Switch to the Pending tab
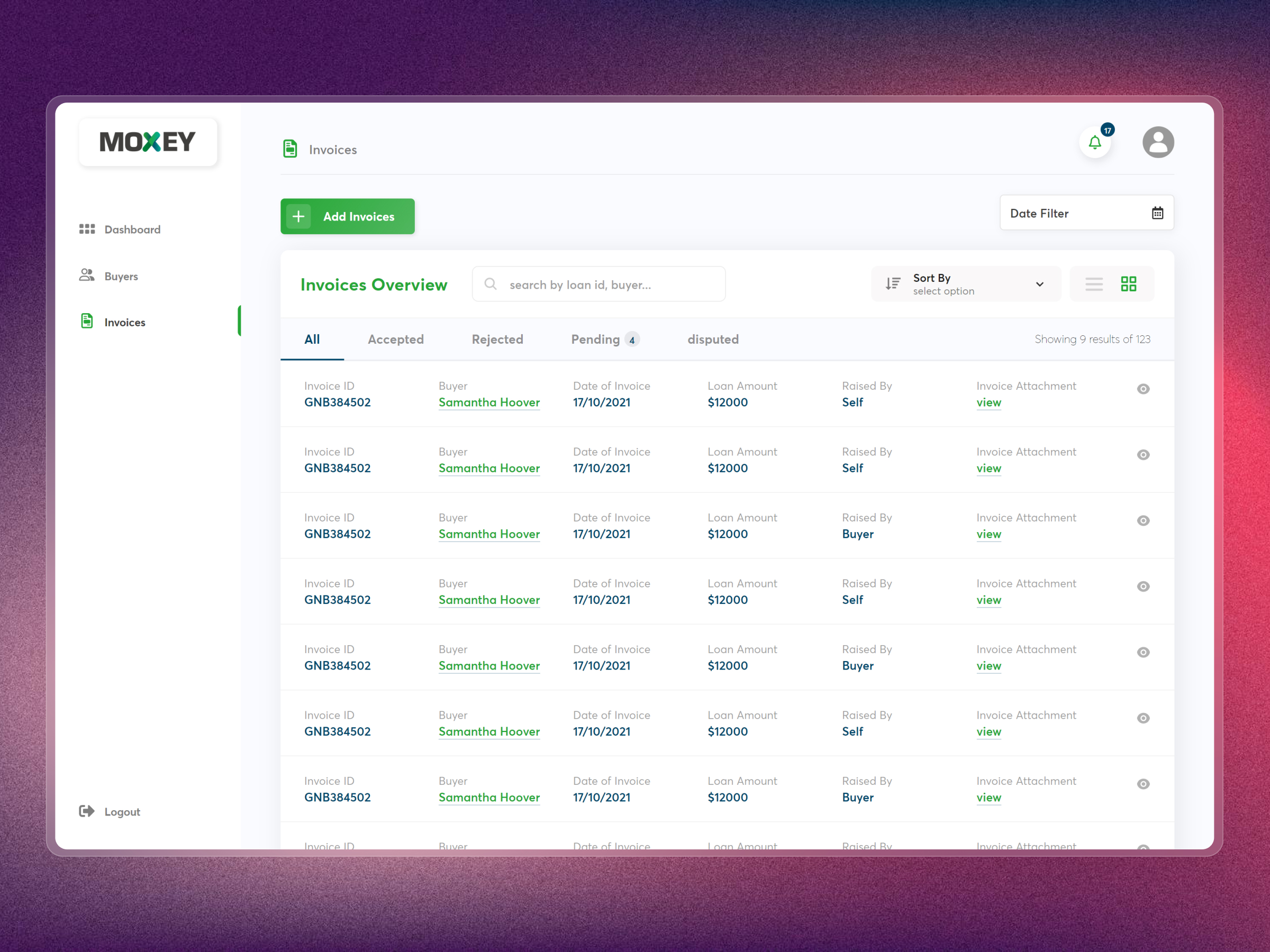Image resolution: width=1270 pixels, height=952 pixels. (x=595, y=339)
